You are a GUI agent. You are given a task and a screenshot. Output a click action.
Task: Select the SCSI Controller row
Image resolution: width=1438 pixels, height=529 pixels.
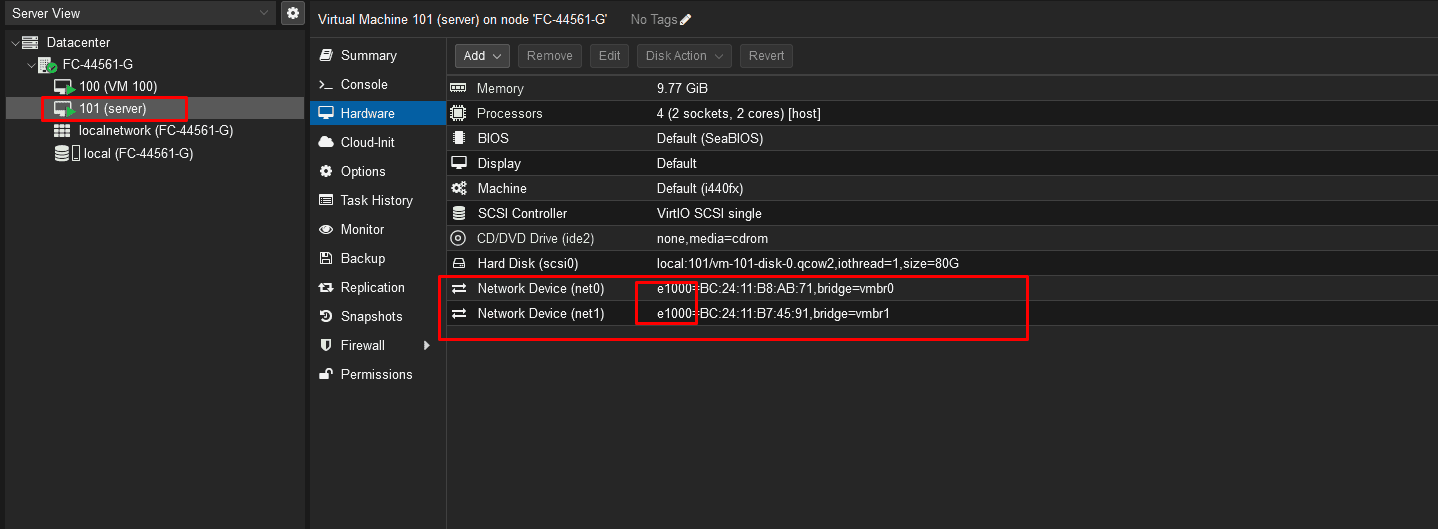(x=940, y=213)
